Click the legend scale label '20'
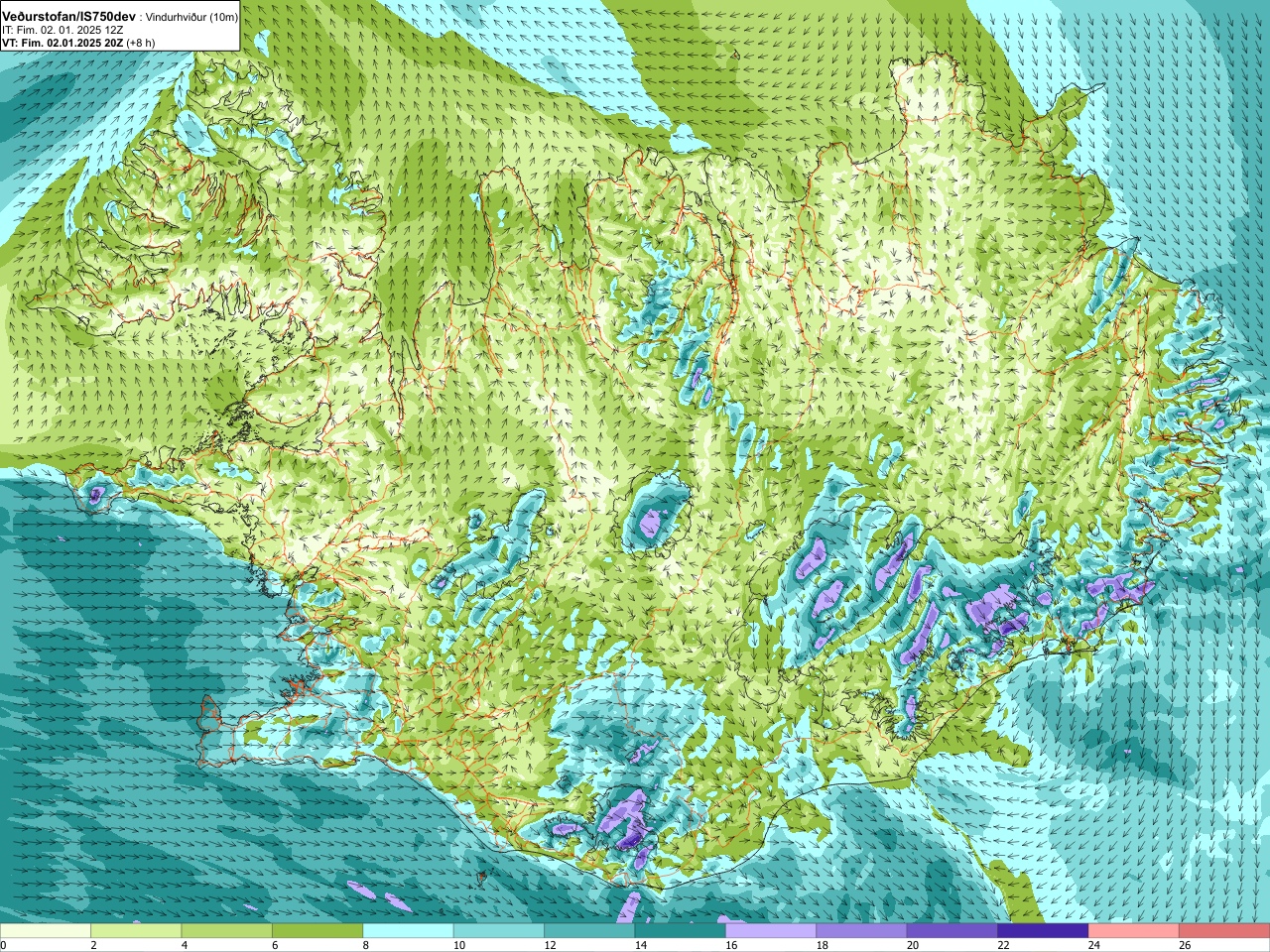 coord(913,945)
